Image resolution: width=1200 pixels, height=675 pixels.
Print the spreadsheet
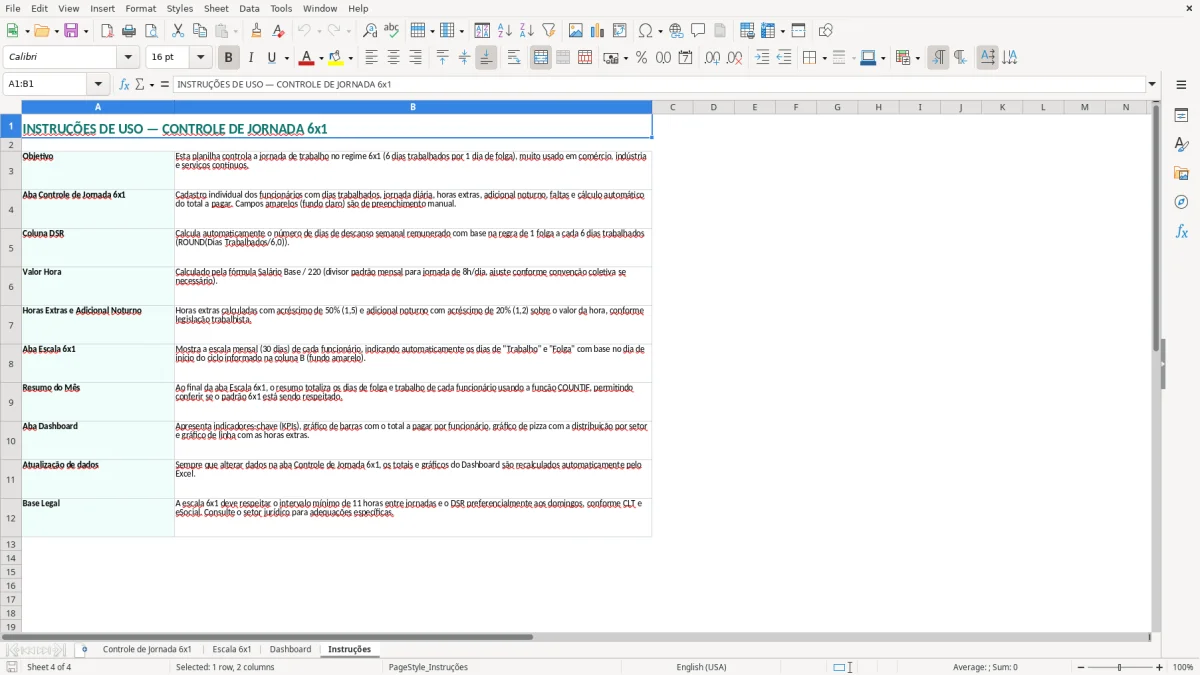coord(129,31)
